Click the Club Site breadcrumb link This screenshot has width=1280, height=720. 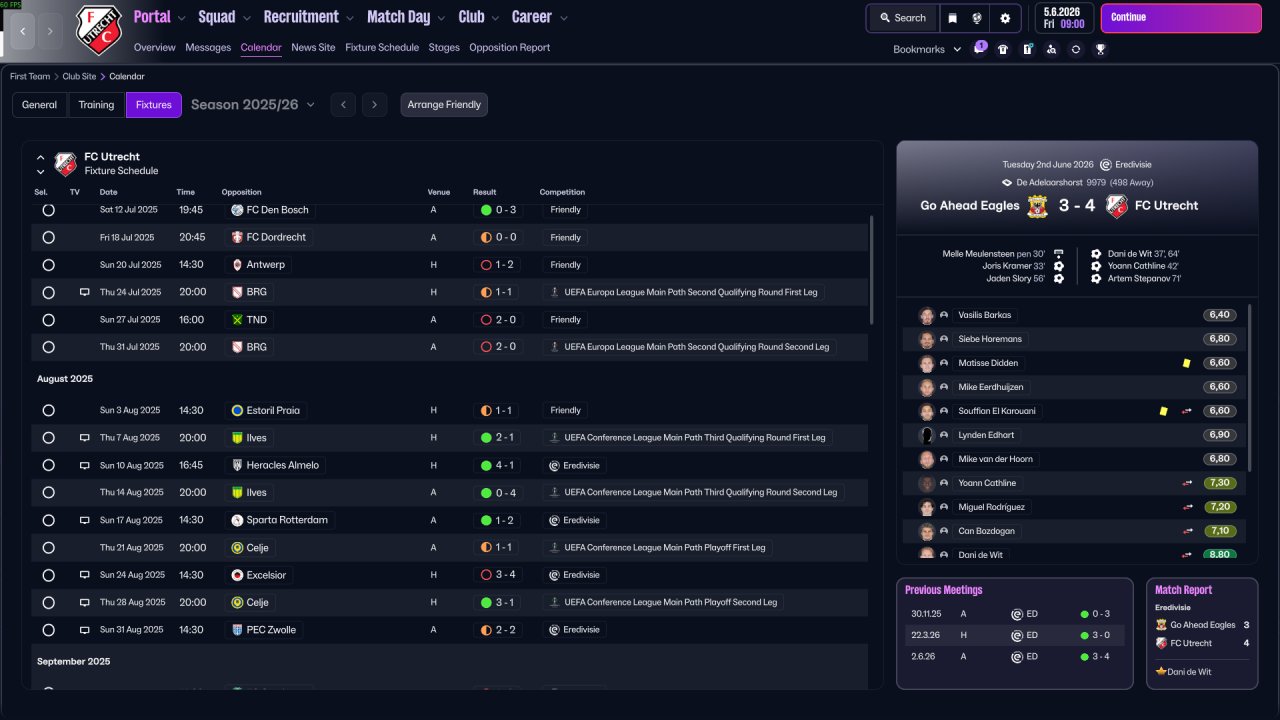click(80, 76)
